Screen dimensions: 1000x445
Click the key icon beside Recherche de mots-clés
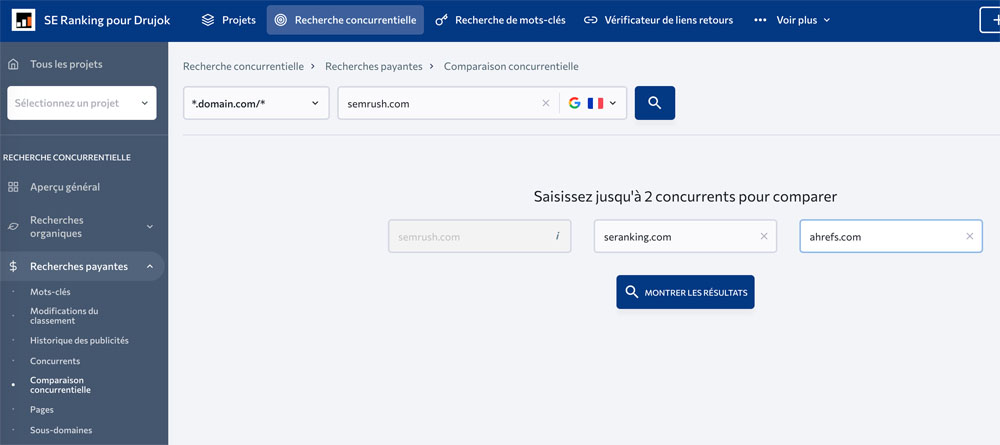[x=441, y=20]
